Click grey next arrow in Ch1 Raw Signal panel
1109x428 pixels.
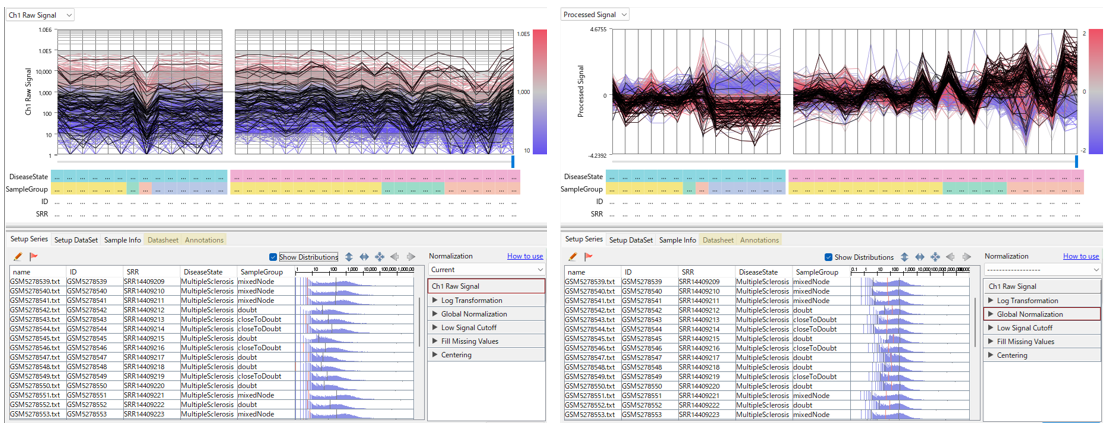tap(410, 257)
